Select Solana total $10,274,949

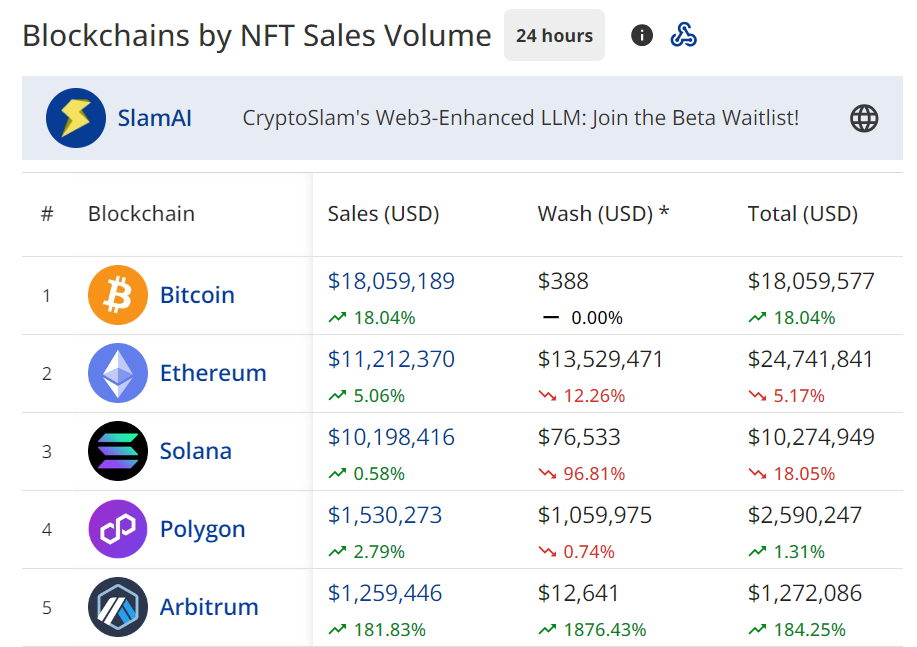pos(811,438)
